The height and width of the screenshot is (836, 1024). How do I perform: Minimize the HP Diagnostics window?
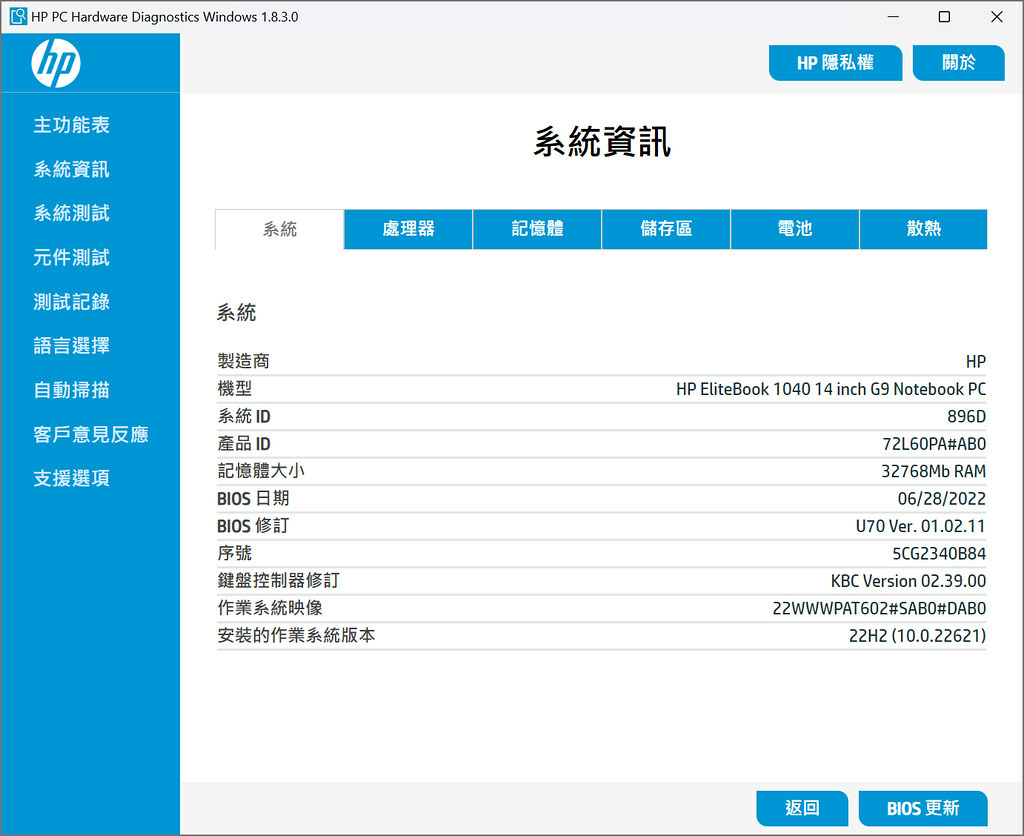[893, 16]
